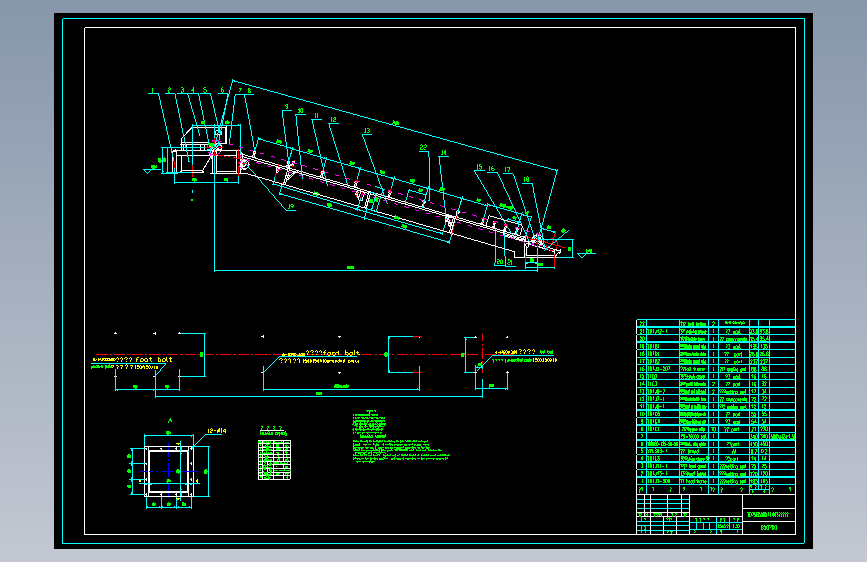
Task: Click part balloon number 2
Action: tap(169, 90)
